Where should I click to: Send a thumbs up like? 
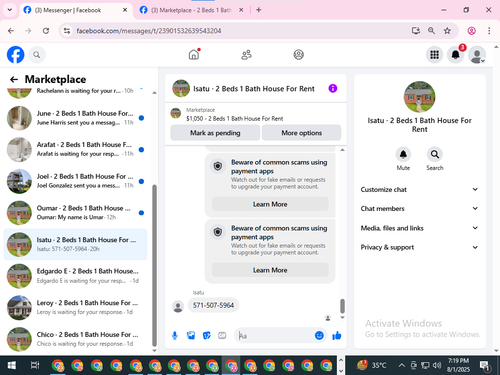(x=337, y=335)
